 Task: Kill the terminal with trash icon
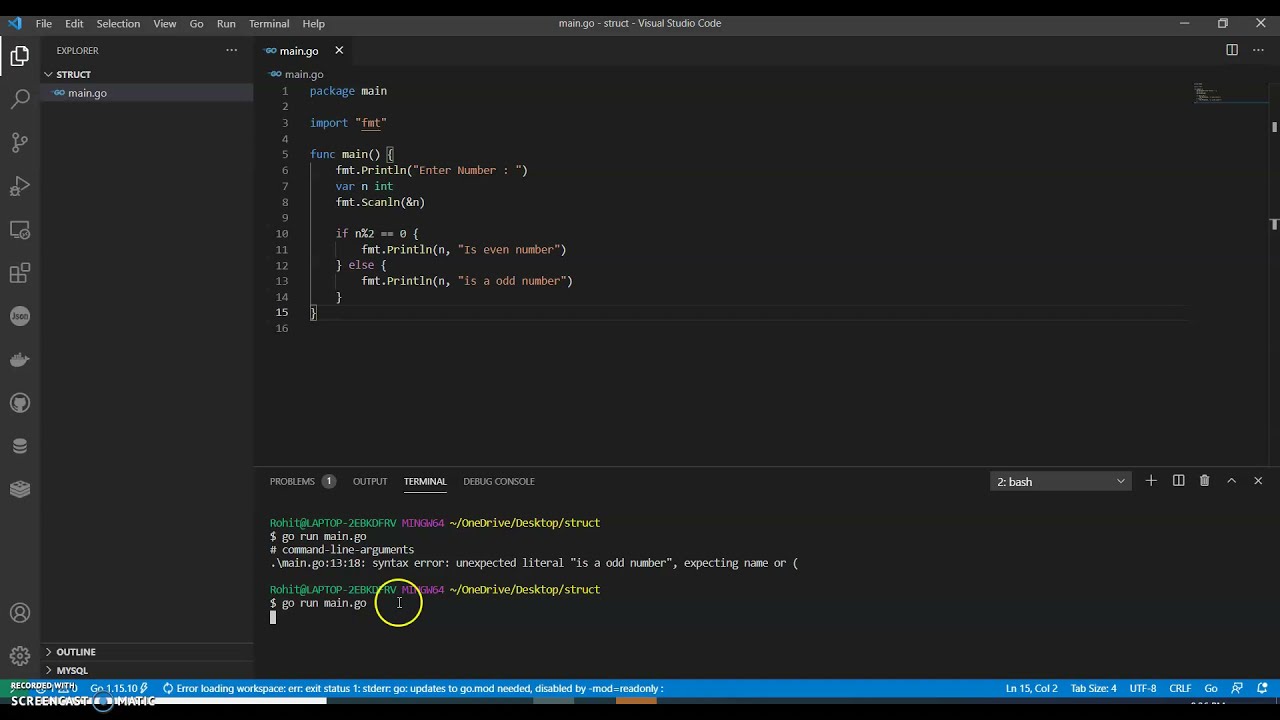pyautogui.click(x=1204, y=481)
